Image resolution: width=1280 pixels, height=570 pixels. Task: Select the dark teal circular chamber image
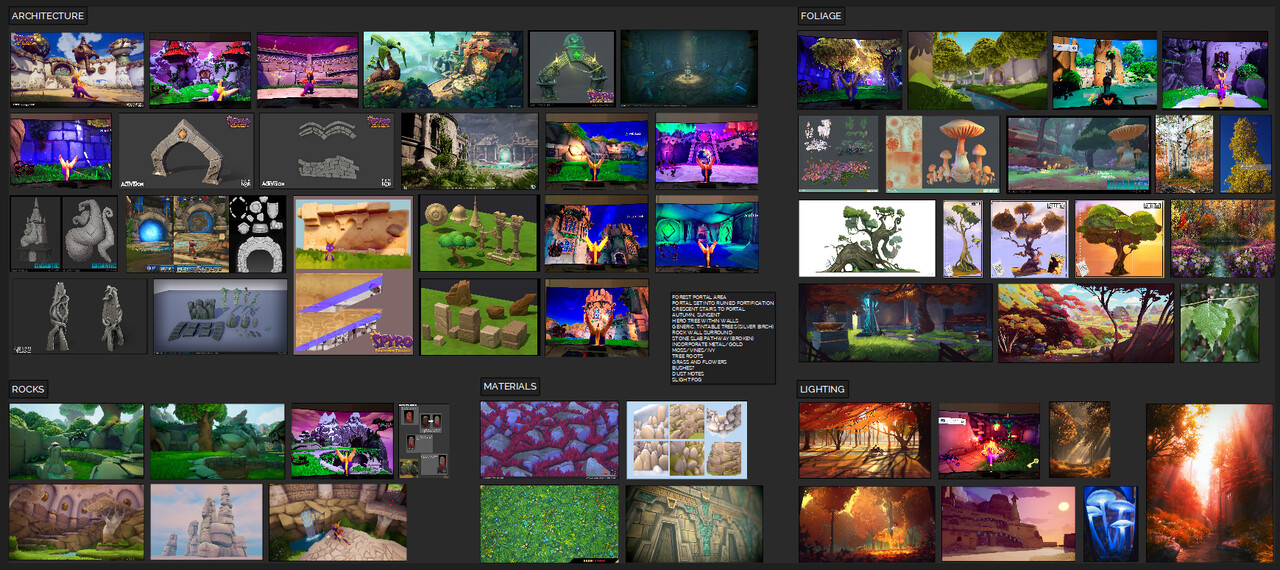point(688,68)
